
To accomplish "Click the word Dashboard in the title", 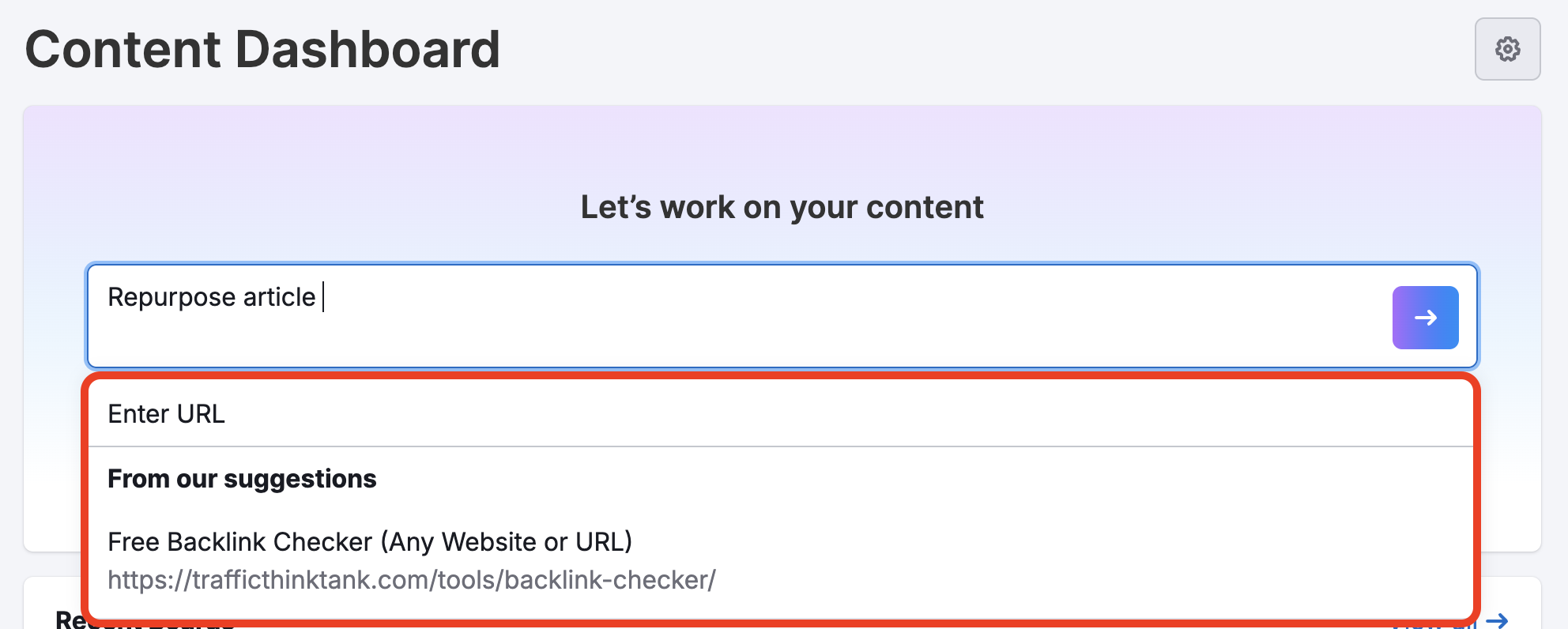I will tap(367, 50).
